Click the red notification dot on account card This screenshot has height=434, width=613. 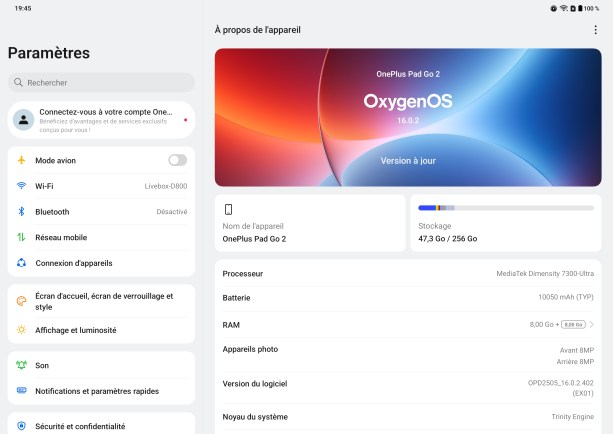[x=185, y=120]
